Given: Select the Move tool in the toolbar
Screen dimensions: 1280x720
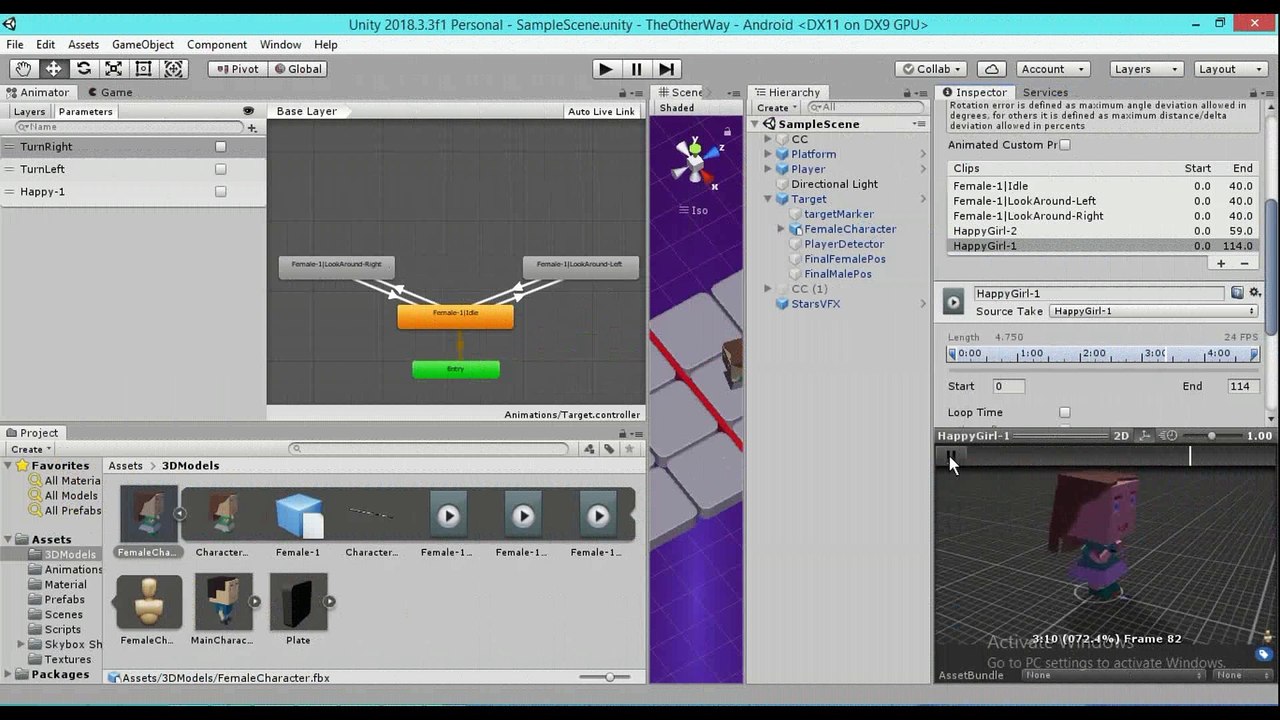Looking at the screenshot, I should click(53, 69).
